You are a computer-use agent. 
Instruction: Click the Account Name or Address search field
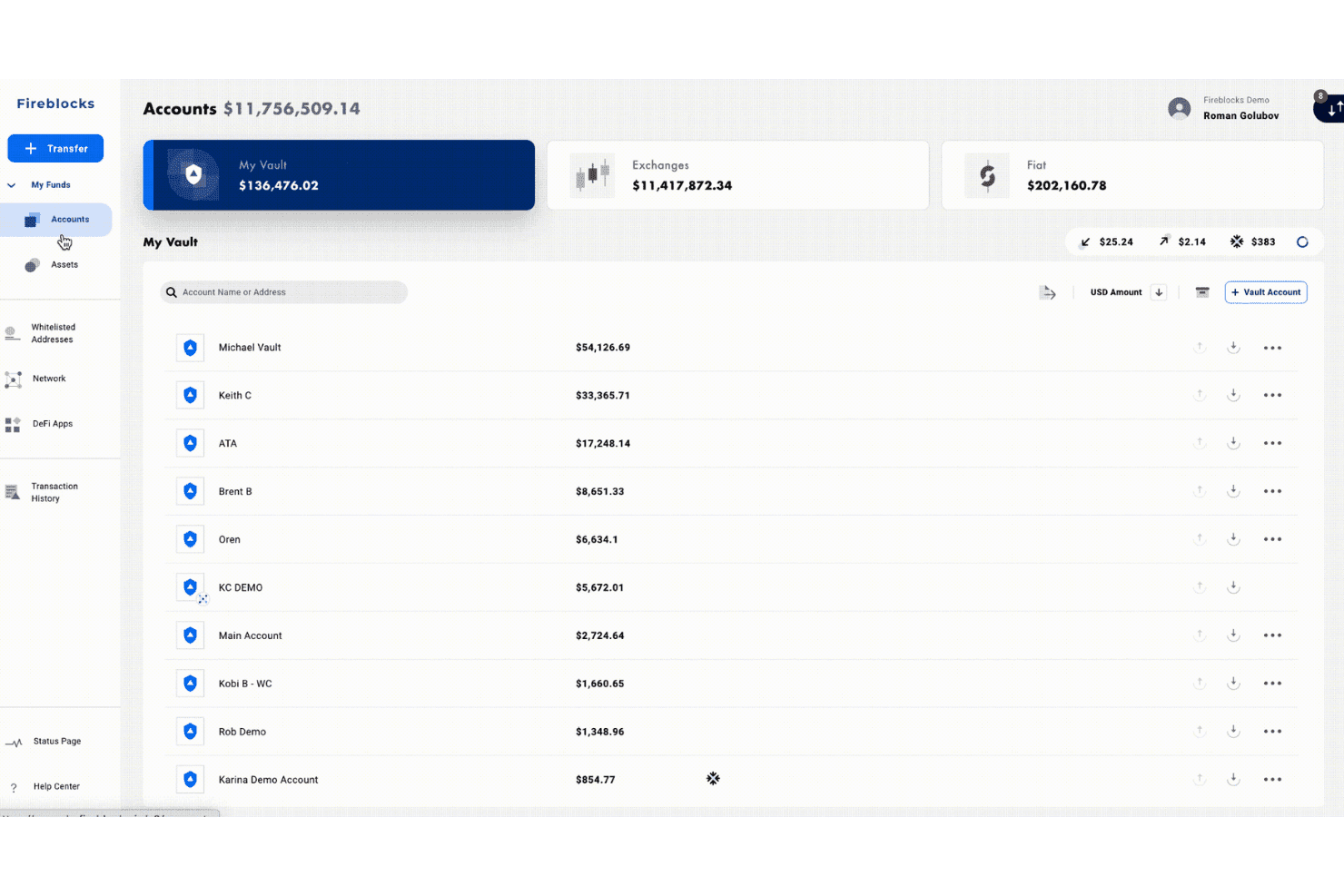[284, 292]
